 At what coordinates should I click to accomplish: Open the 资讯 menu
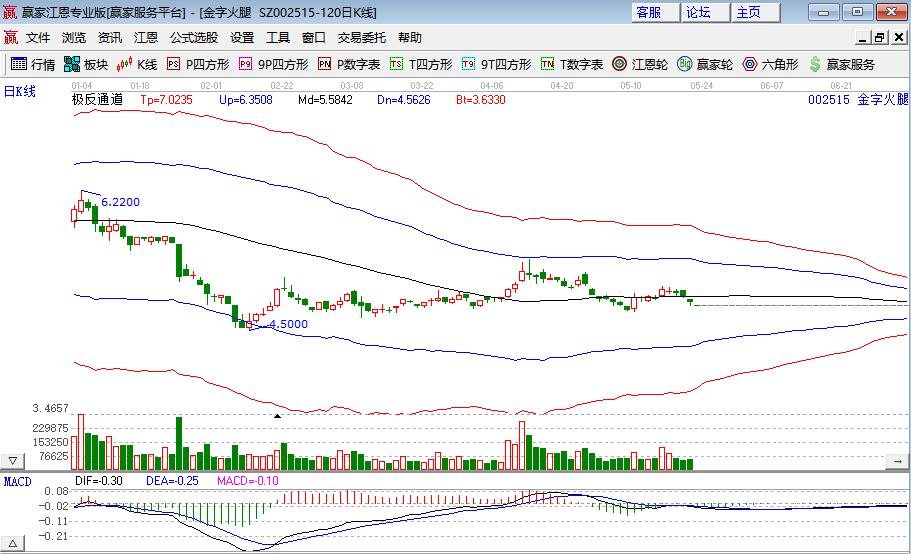coord(110,38)
